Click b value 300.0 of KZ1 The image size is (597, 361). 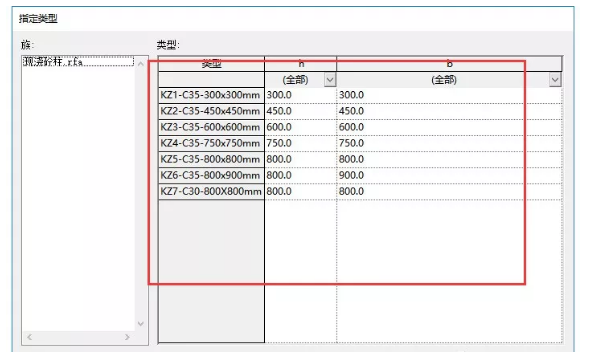[x=449, y=95]
